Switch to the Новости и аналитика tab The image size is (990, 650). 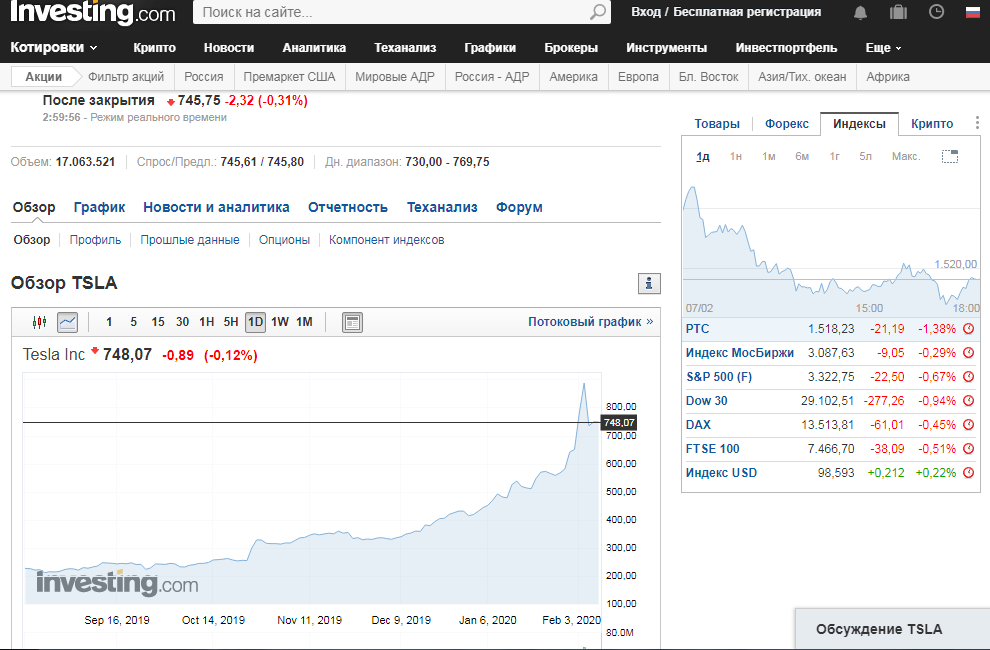point(216,207)
